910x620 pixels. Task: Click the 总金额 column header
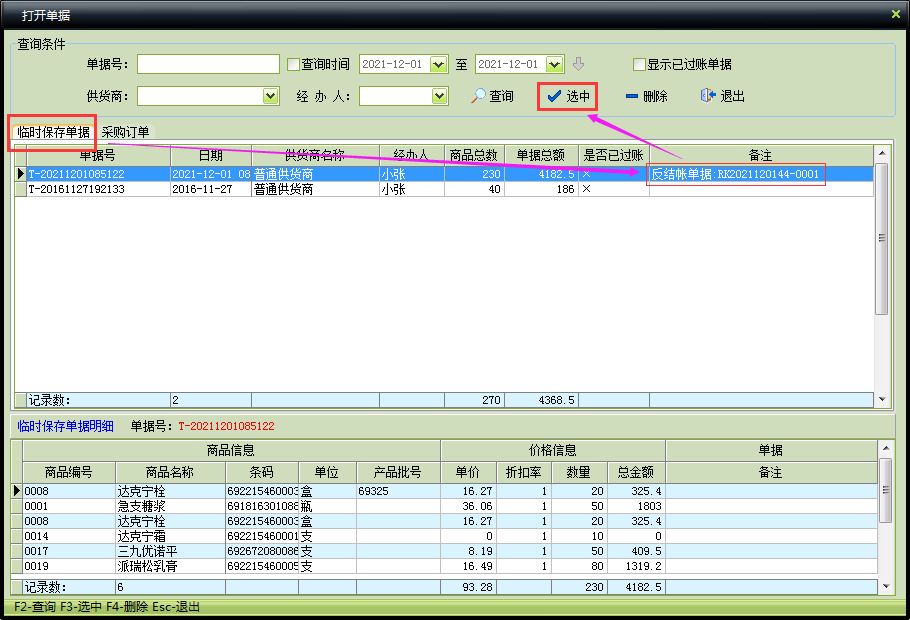click(x=636, y=472)
